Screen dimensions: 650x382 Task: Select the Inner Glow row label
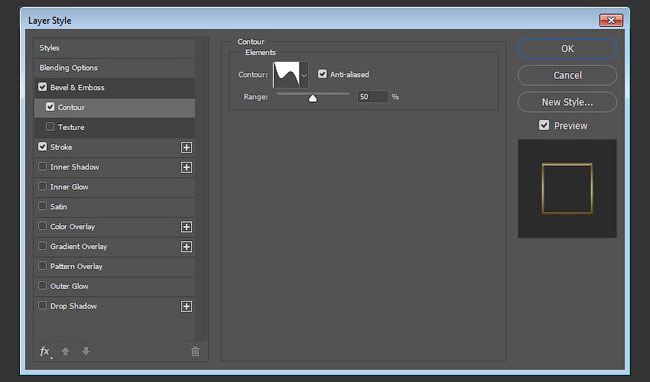point(69,187)
